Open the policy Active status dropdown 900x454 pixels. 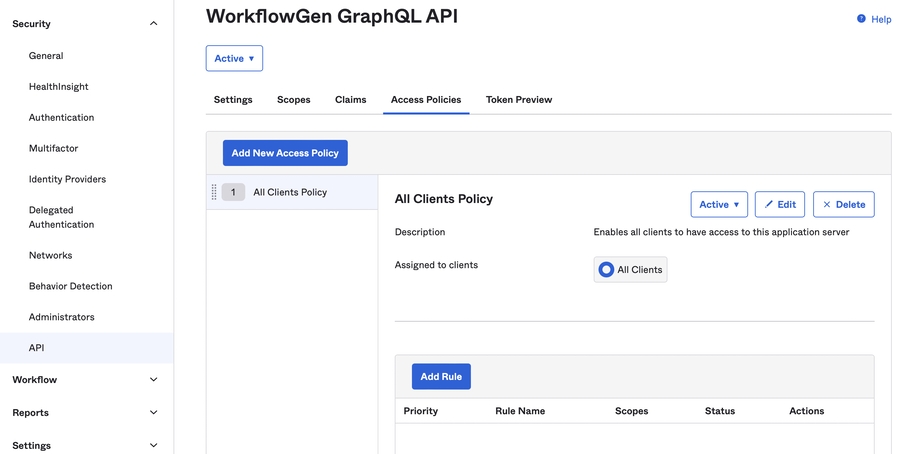pyautogui.click(x=719, y=204)
